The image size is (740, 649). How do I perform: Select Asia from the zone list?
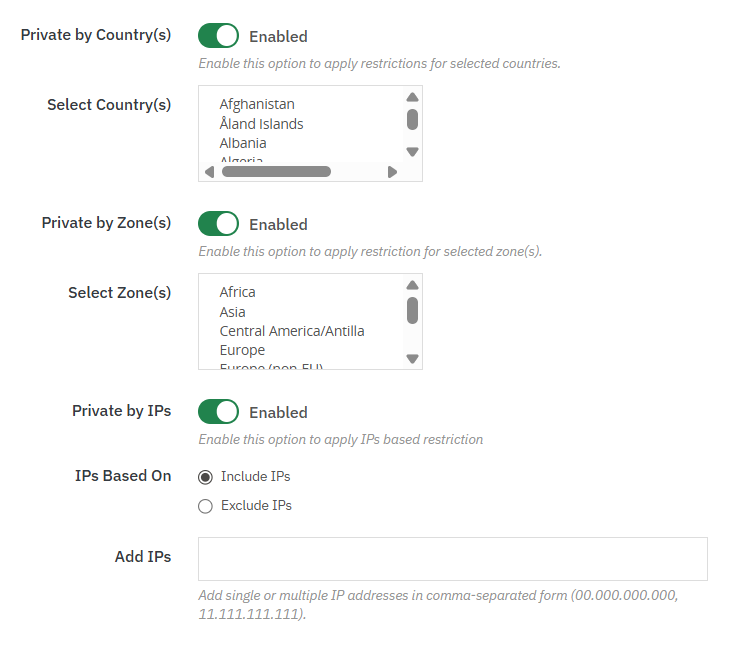[x=233, y=312]
